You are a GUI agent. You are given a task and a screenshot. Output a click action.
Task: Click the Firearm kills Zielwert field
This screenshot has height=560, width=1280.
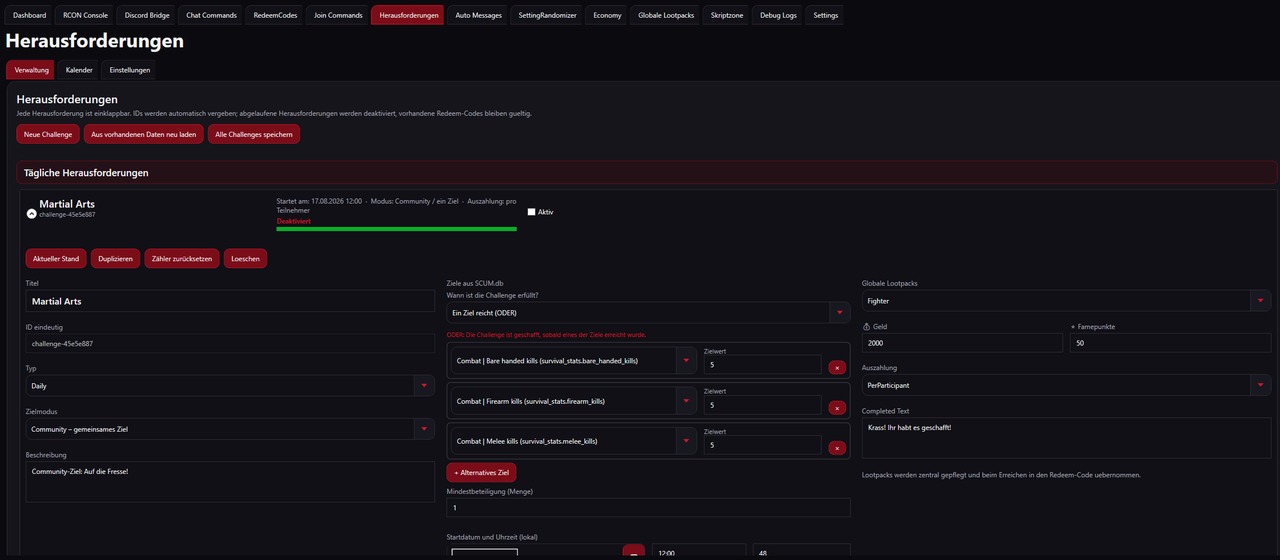click(762, 405)
